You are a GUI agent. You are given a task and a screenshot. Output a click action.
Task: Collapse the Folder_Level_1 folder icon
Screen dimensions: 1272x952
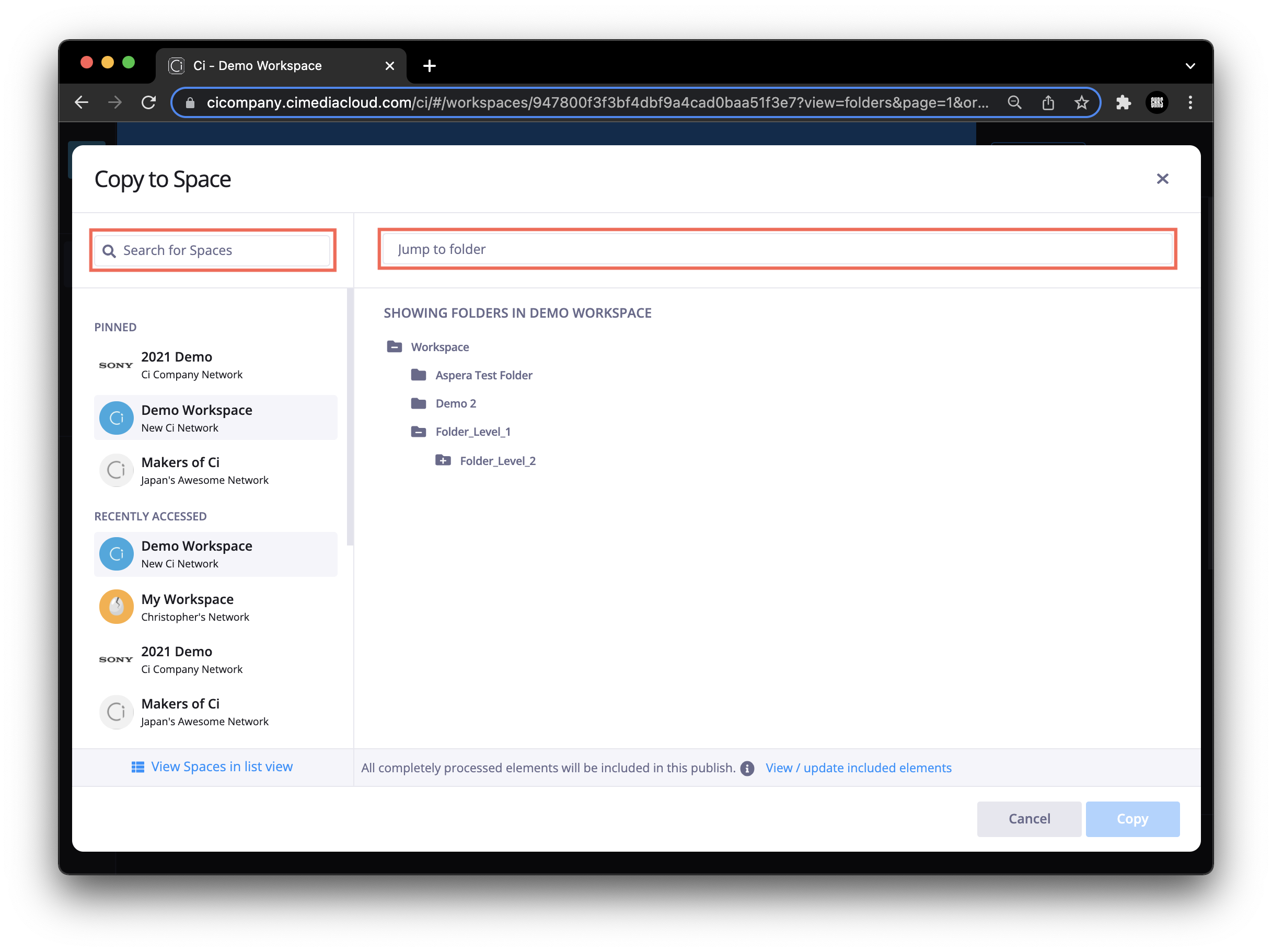419,431
